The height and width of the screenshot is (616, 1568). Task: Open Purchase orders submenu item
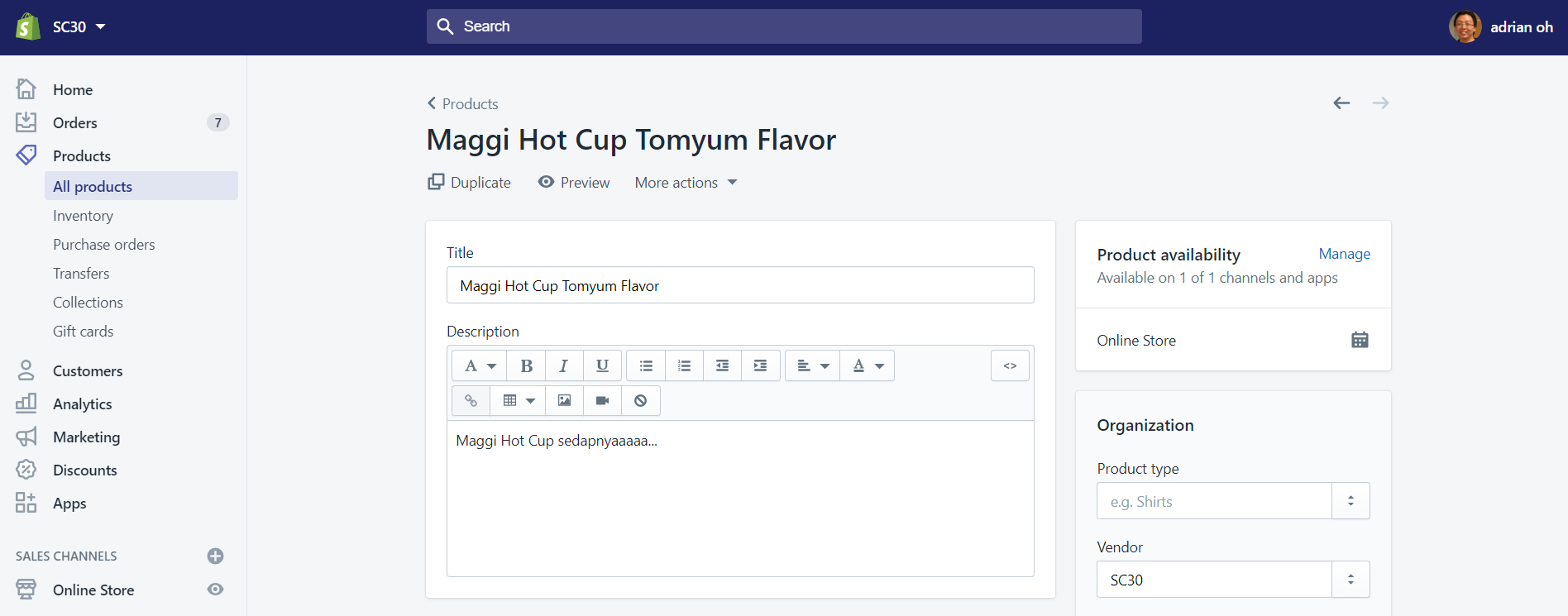point(104,244)
